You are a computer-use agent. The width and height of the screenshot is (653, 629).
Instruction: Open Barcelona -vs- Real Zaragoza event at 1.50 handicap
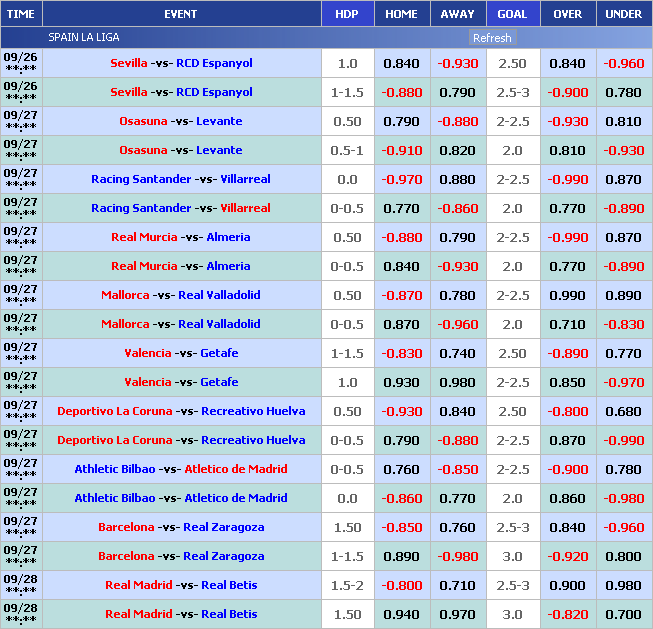point(181,527)
